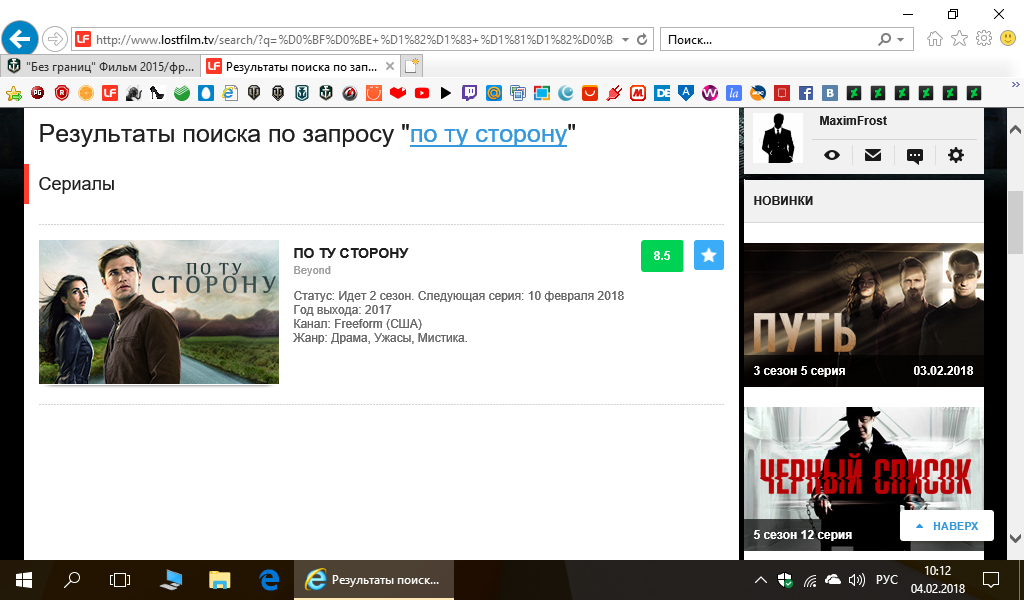Open the green Sberbank bookmark icon

pos(182,93)
